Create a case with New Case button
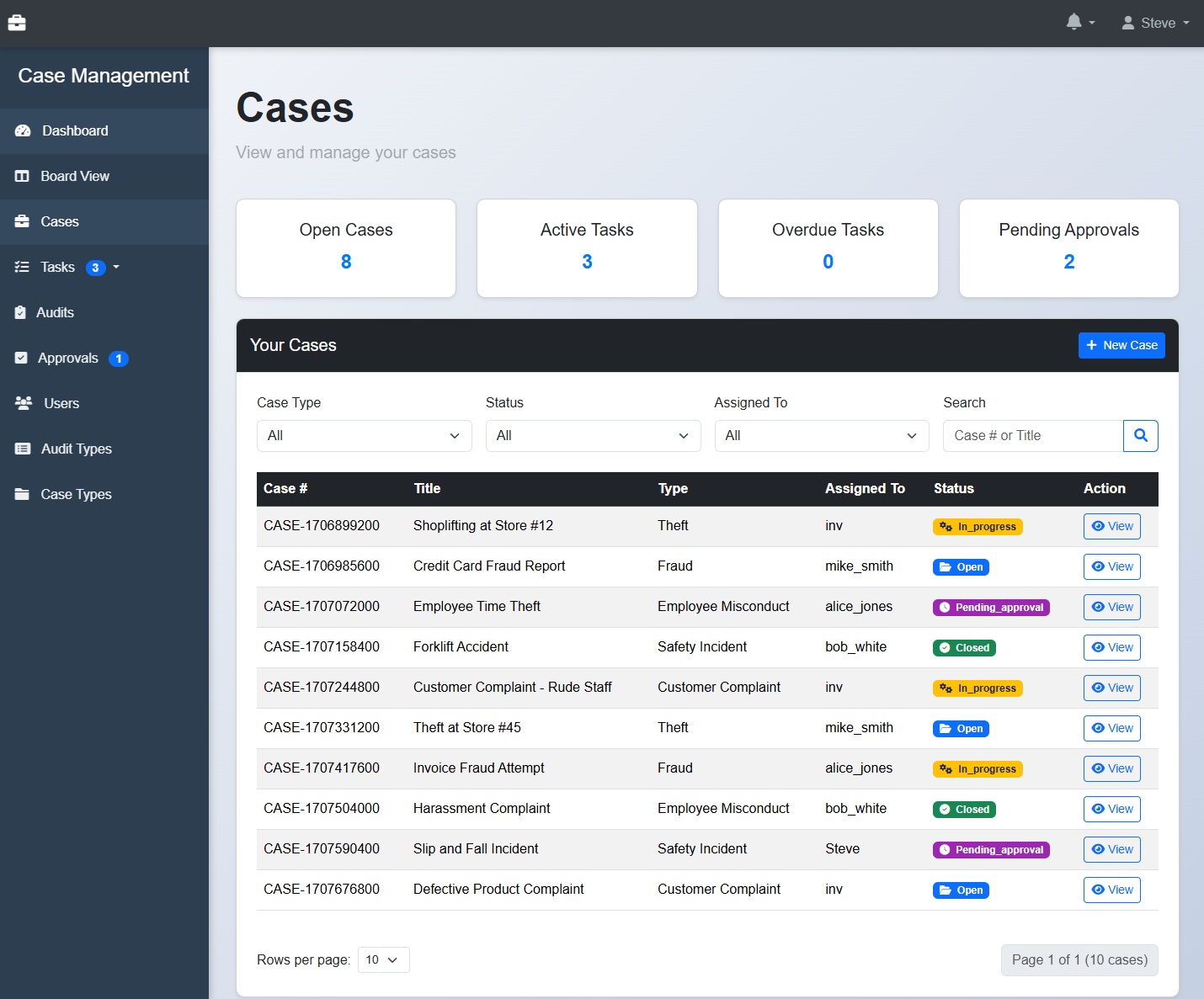Screen dimensions: 1204x999 click(x=1121, y=346)
